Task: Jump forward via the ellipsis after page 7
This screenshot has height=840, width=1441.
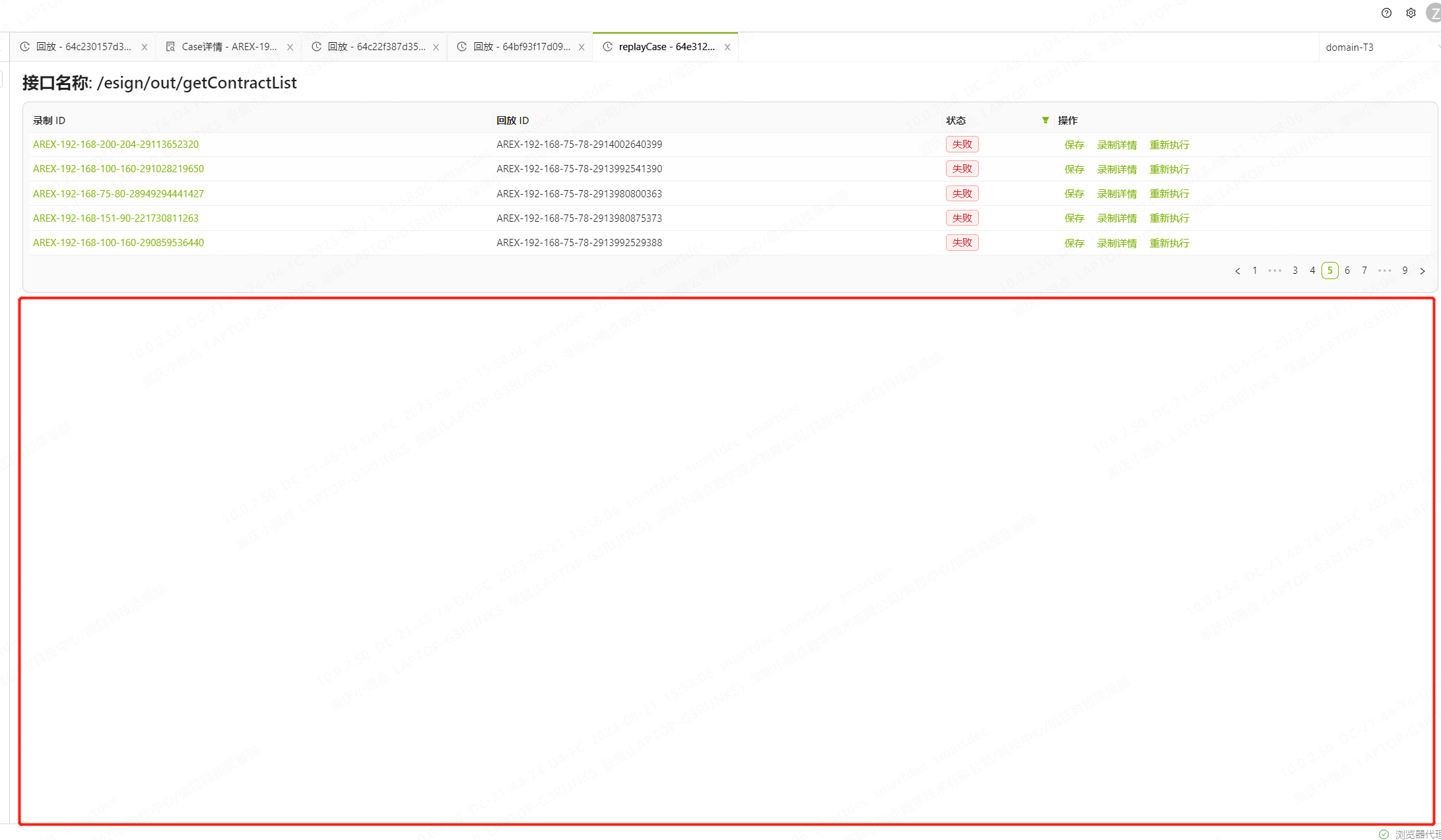Action: pos(1384,271)
